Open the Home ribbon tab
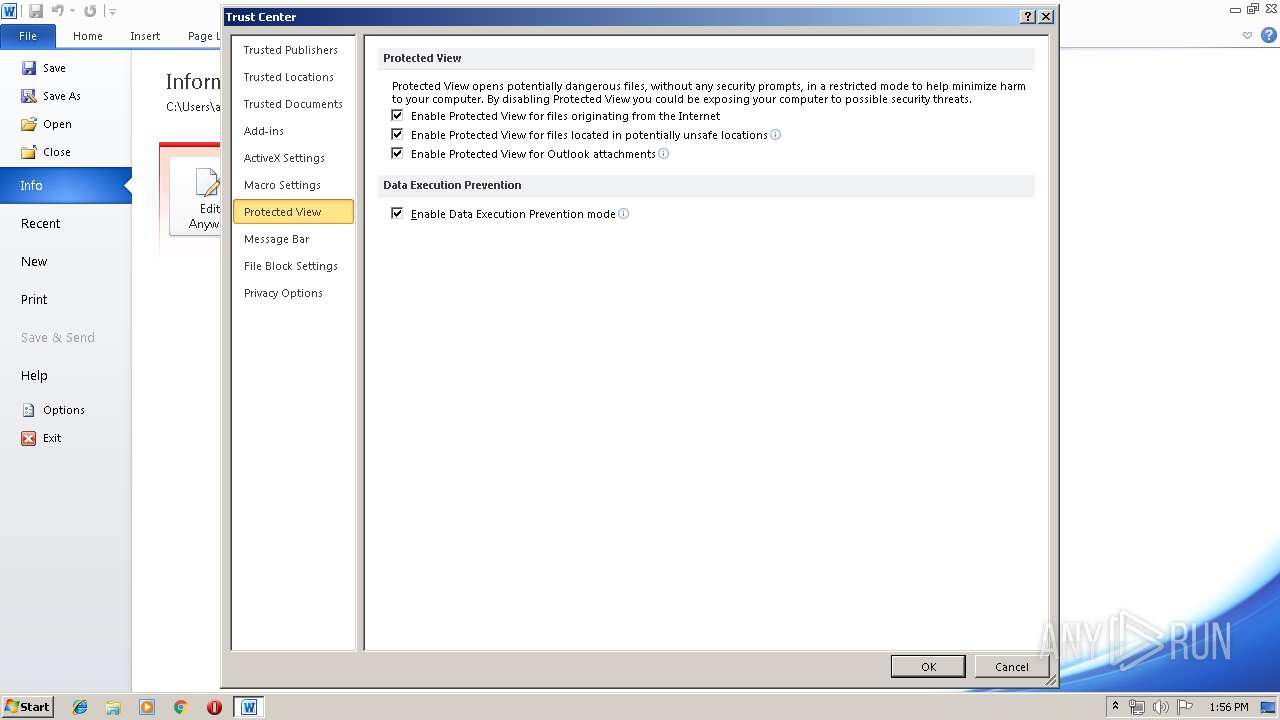Viewport: 1280px width, 720px height. pyautogui.click(x=88, y=36)
